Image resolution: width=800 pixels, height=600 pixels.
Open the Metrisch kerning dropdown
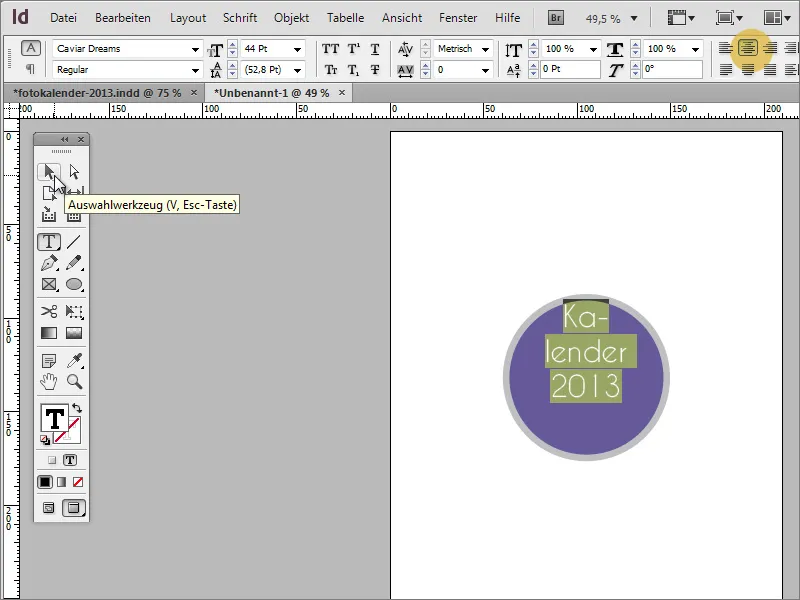[485, 49]
